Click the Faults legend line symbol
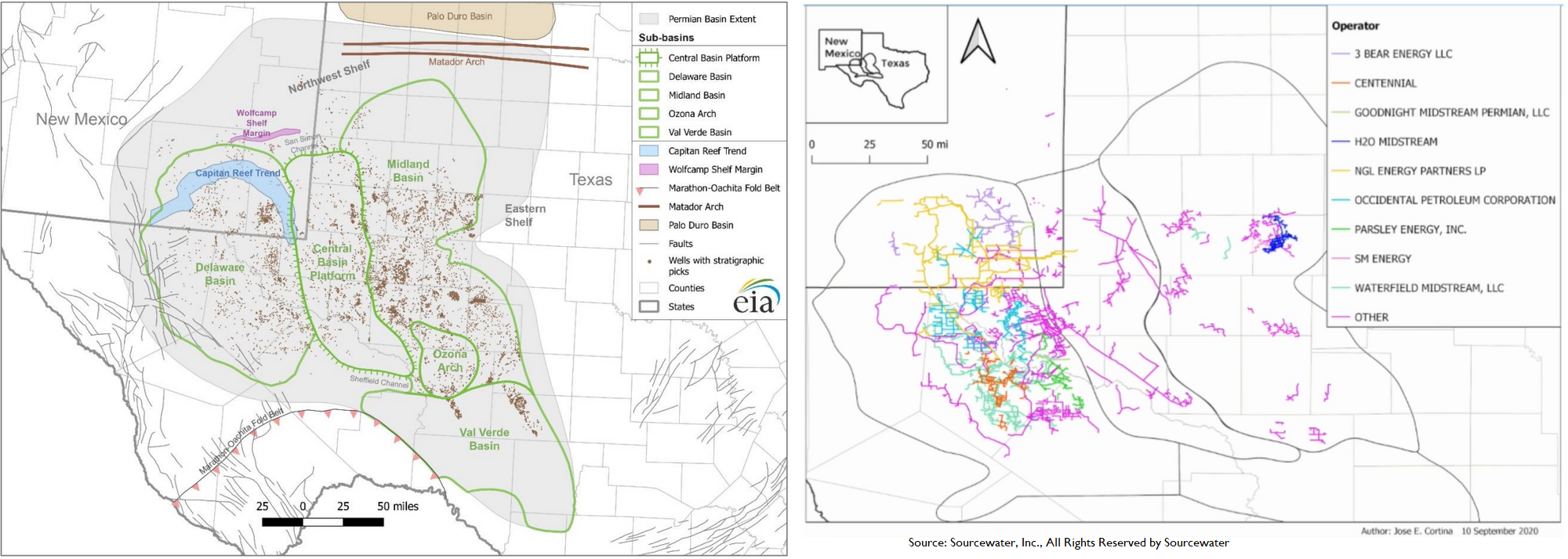The height and width of the screenshot is (559, 1568). pos(648,244)
